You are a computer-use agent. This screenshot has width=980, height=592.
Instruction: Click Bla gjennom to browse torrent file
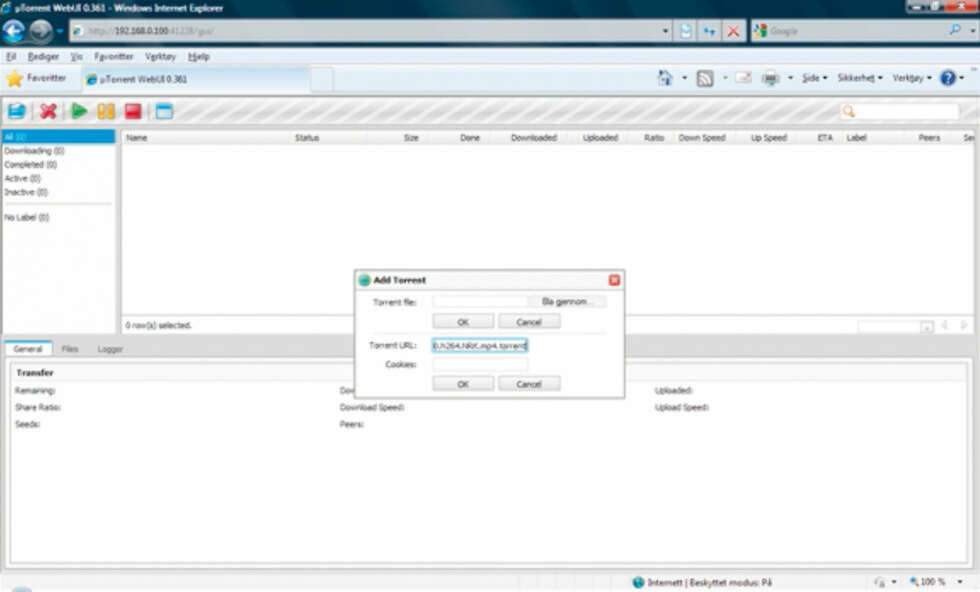click(566, 301)
